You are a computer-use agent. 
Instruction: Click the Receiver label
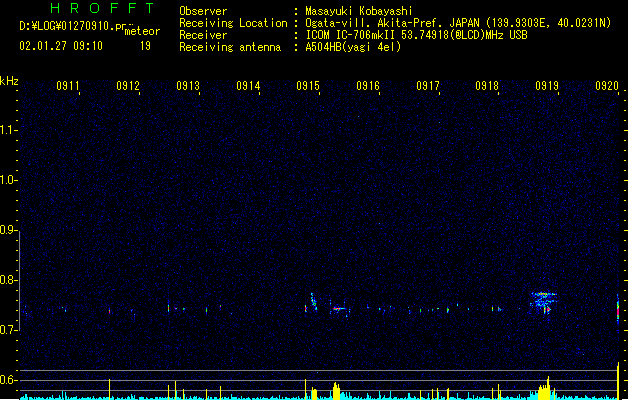coord(203,35)
